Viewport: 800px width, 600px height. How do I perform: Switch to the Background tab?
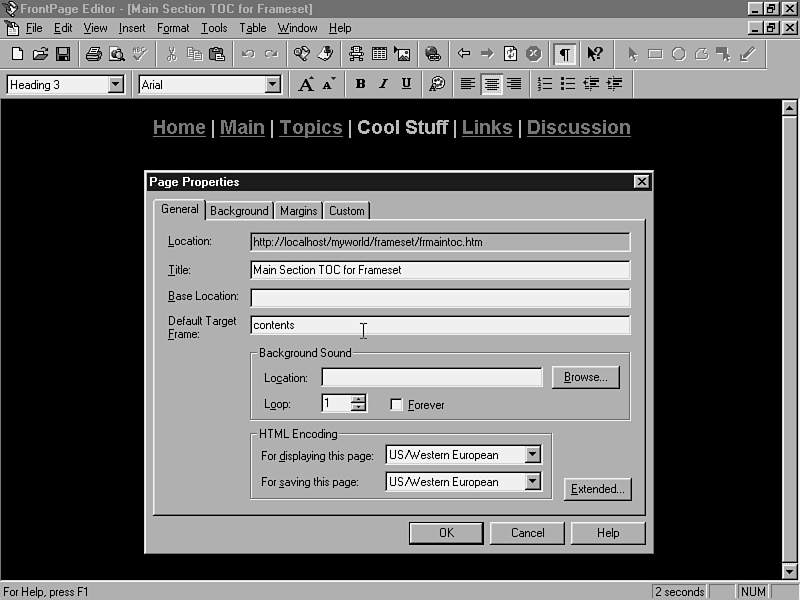239,211
